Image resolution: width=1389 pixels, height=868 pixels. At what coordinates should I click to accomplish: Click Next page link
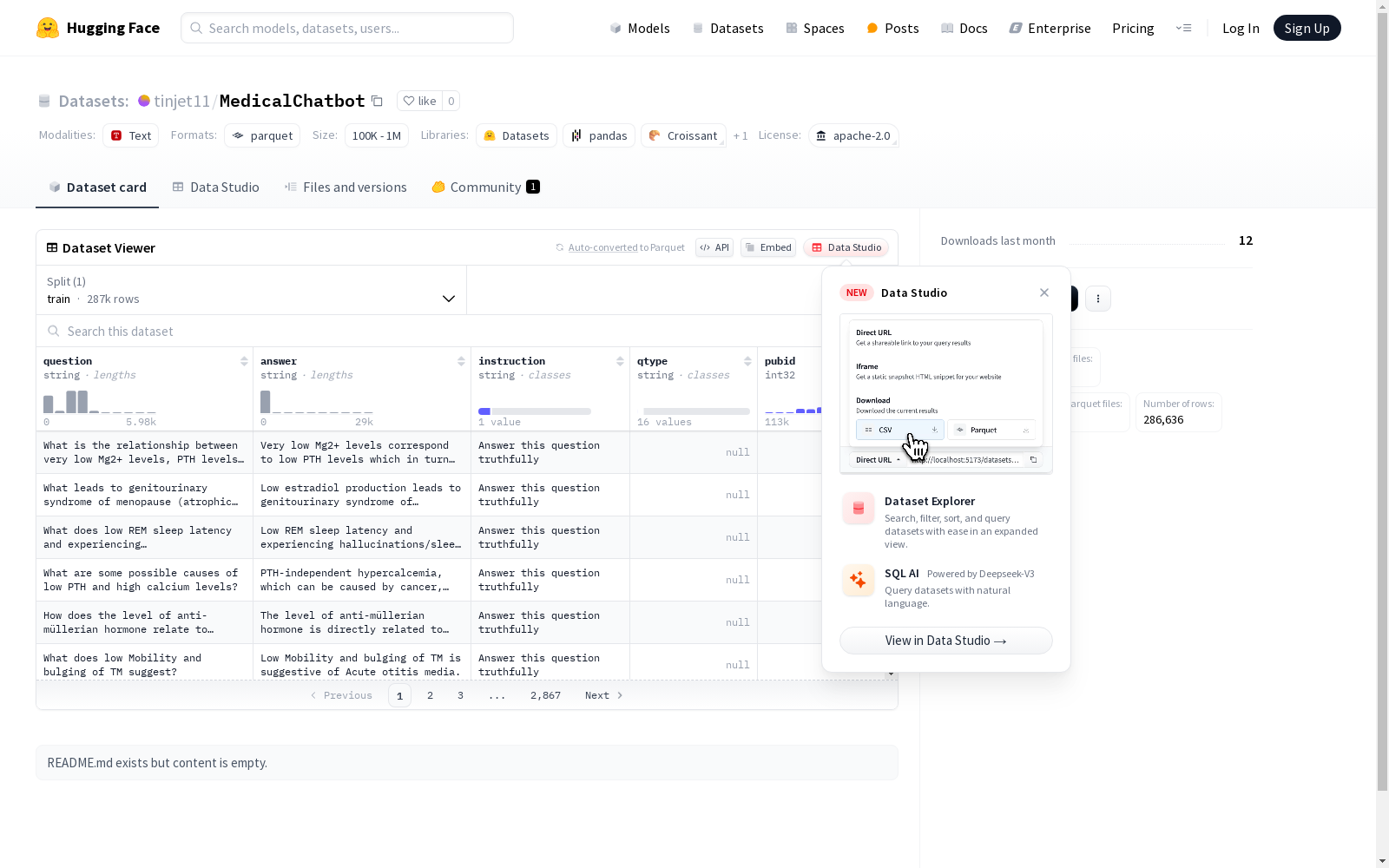pos(603,695)
